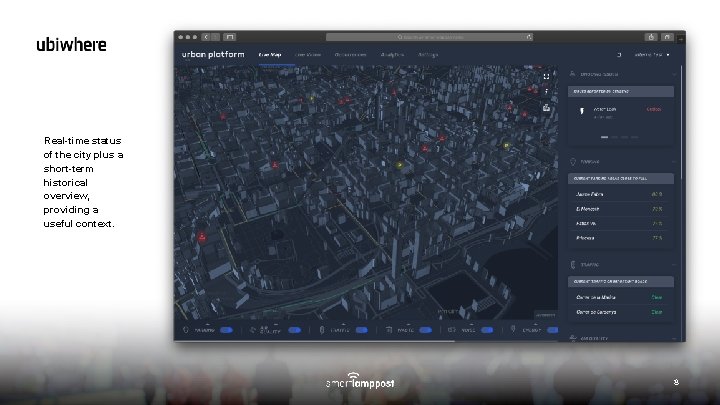Click the red Critical label in alert card

tap(654, 109)
